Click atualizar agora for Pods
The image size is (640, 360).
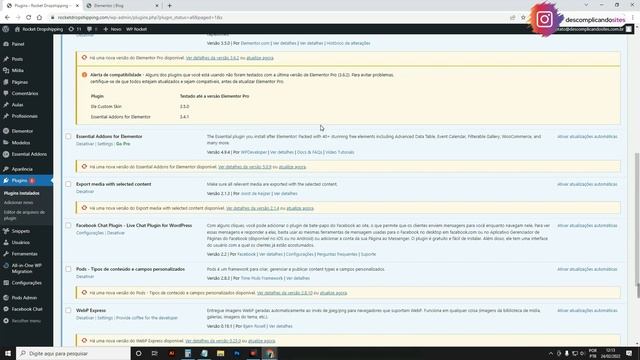coord(333,293)
